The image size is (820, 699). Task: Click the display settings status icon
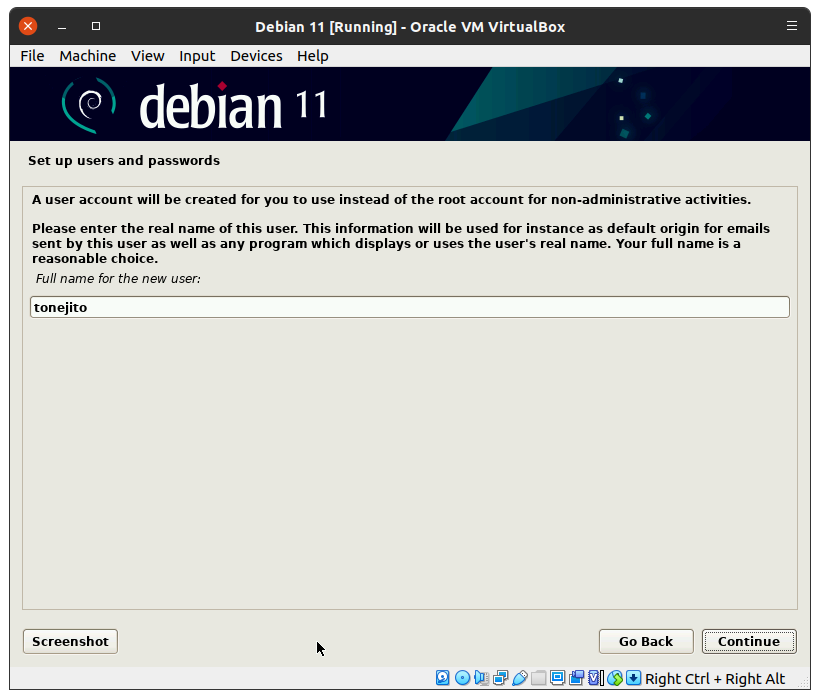click(557, 678)
